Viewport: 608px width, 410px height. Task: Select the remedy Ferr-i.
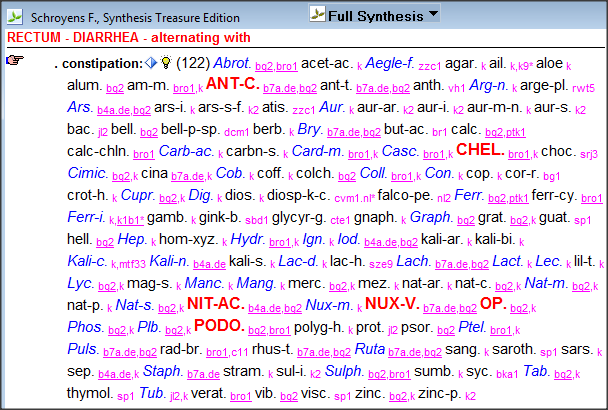pos(86,217)
